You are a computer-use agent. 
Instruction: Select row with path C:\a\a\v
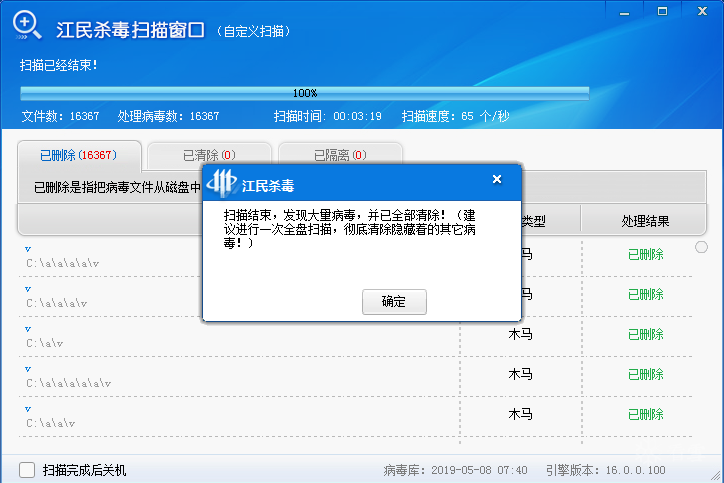pyautogui.click(x=355, y=417)
